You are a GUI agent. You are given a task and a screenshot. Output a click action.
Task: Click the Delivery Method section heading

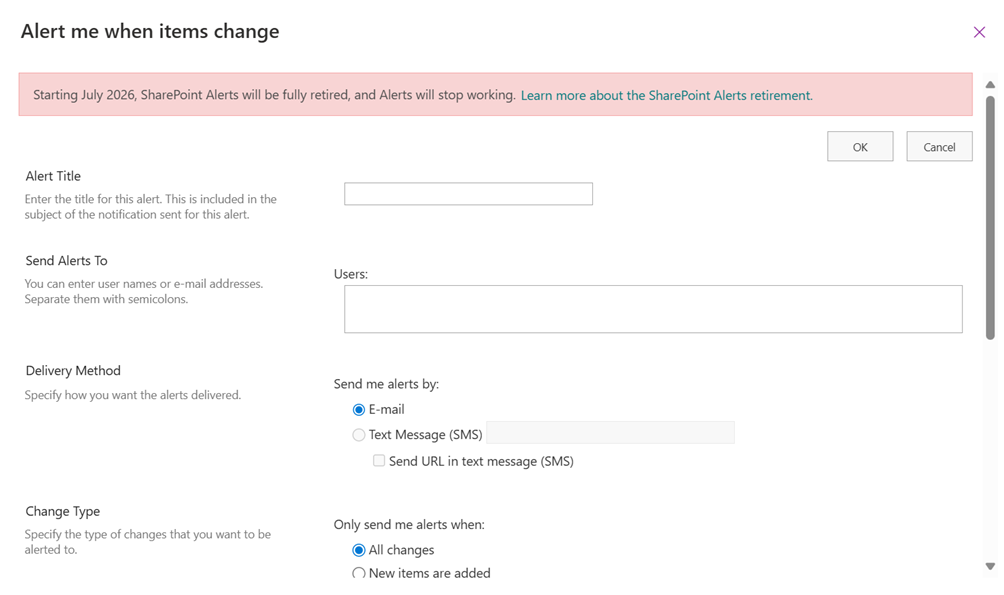72,370
